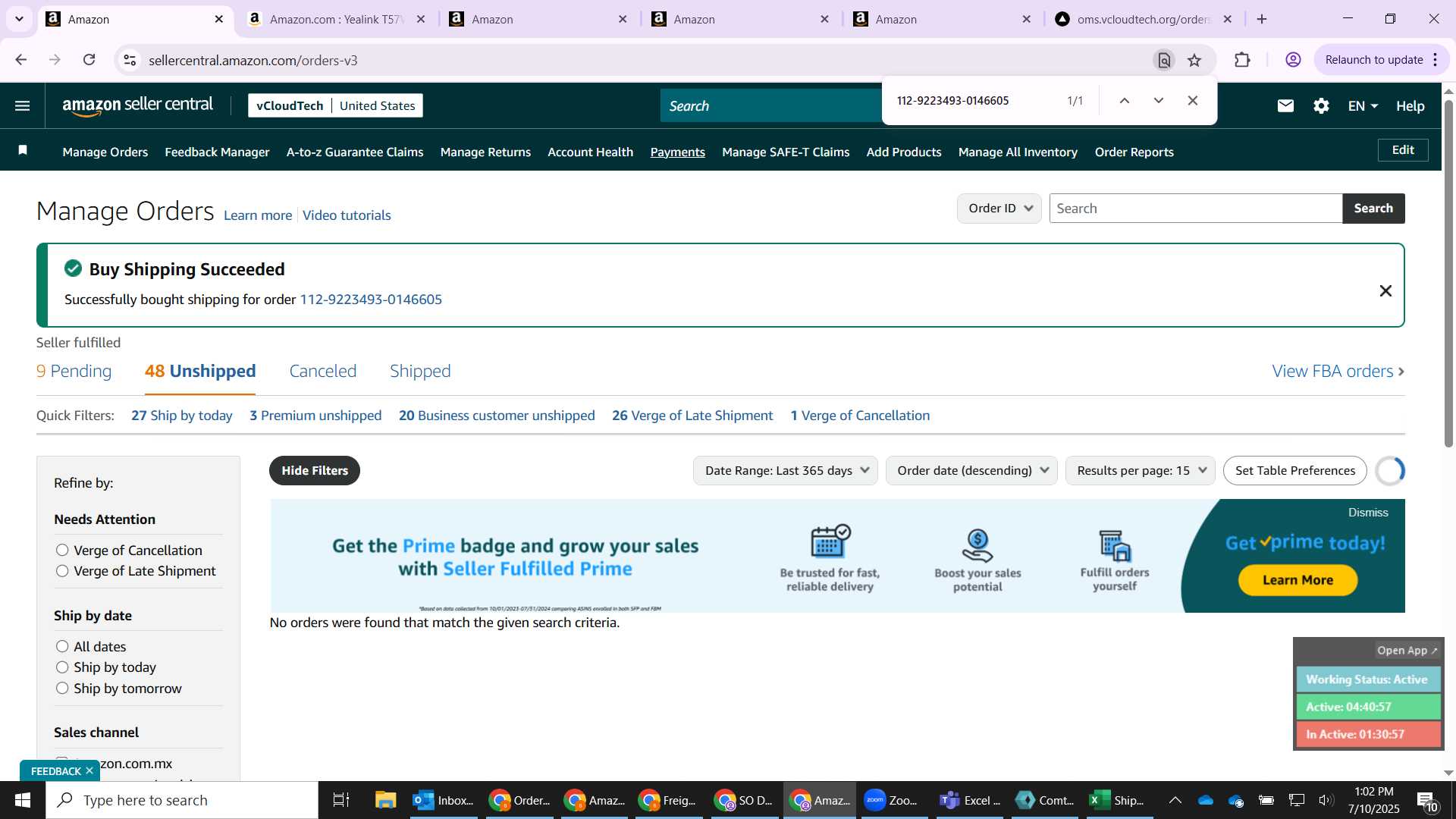Open Feedback Manager in navigation bar

coord(217,152)
